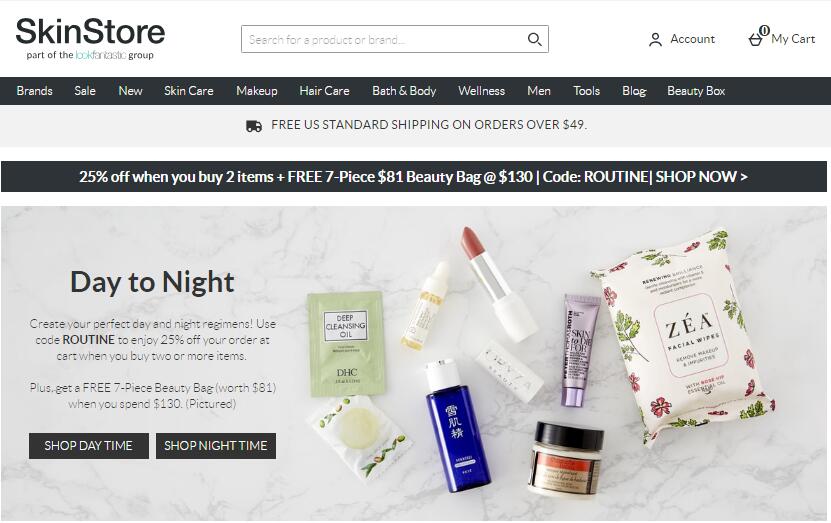Click the SHOP DAY TIME button
The width and height of the screenshot is (831, 523).
point(89,446)
